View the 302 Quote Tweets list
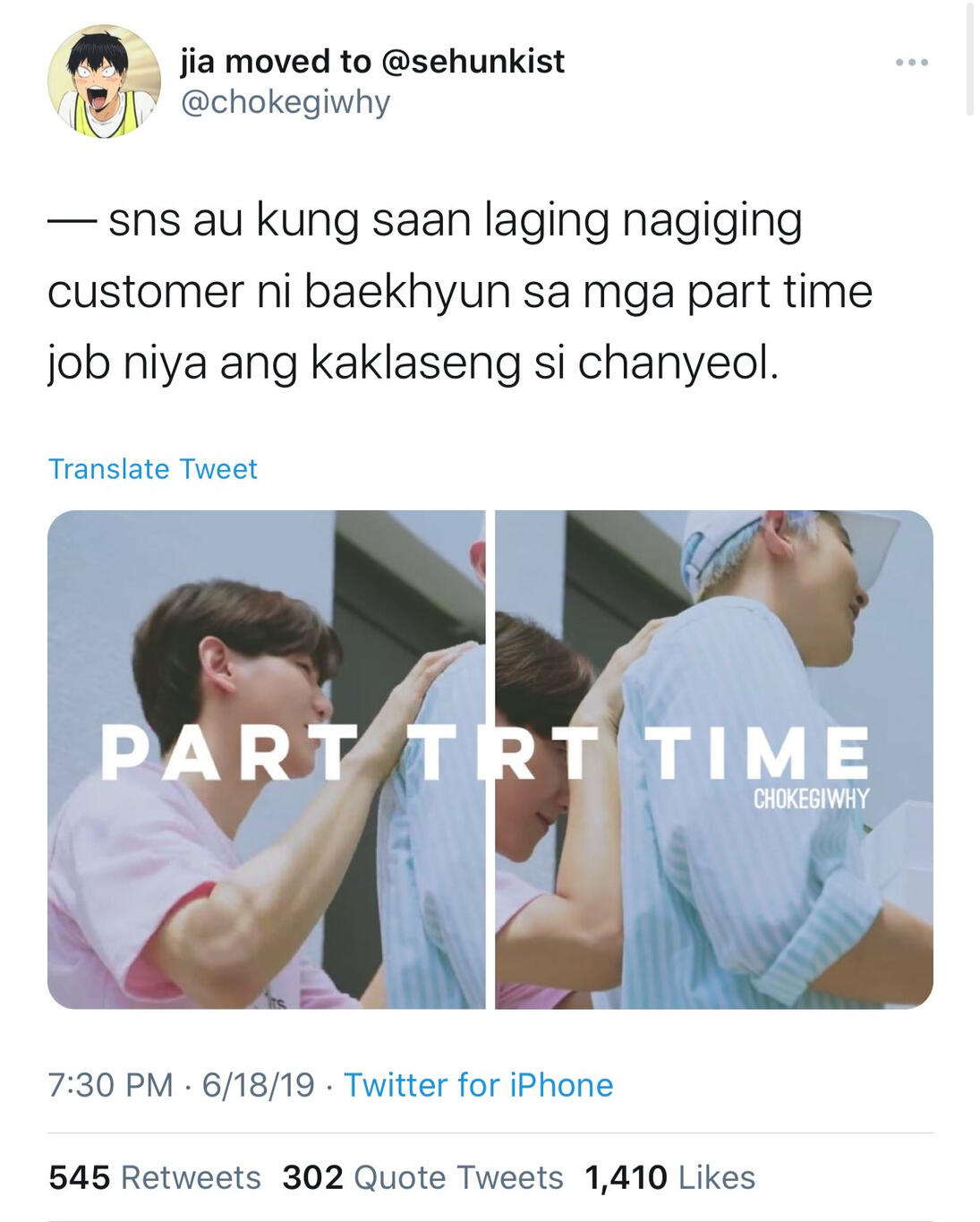The height and width of the screenshot is (1222, 980). coord(422,1177)
